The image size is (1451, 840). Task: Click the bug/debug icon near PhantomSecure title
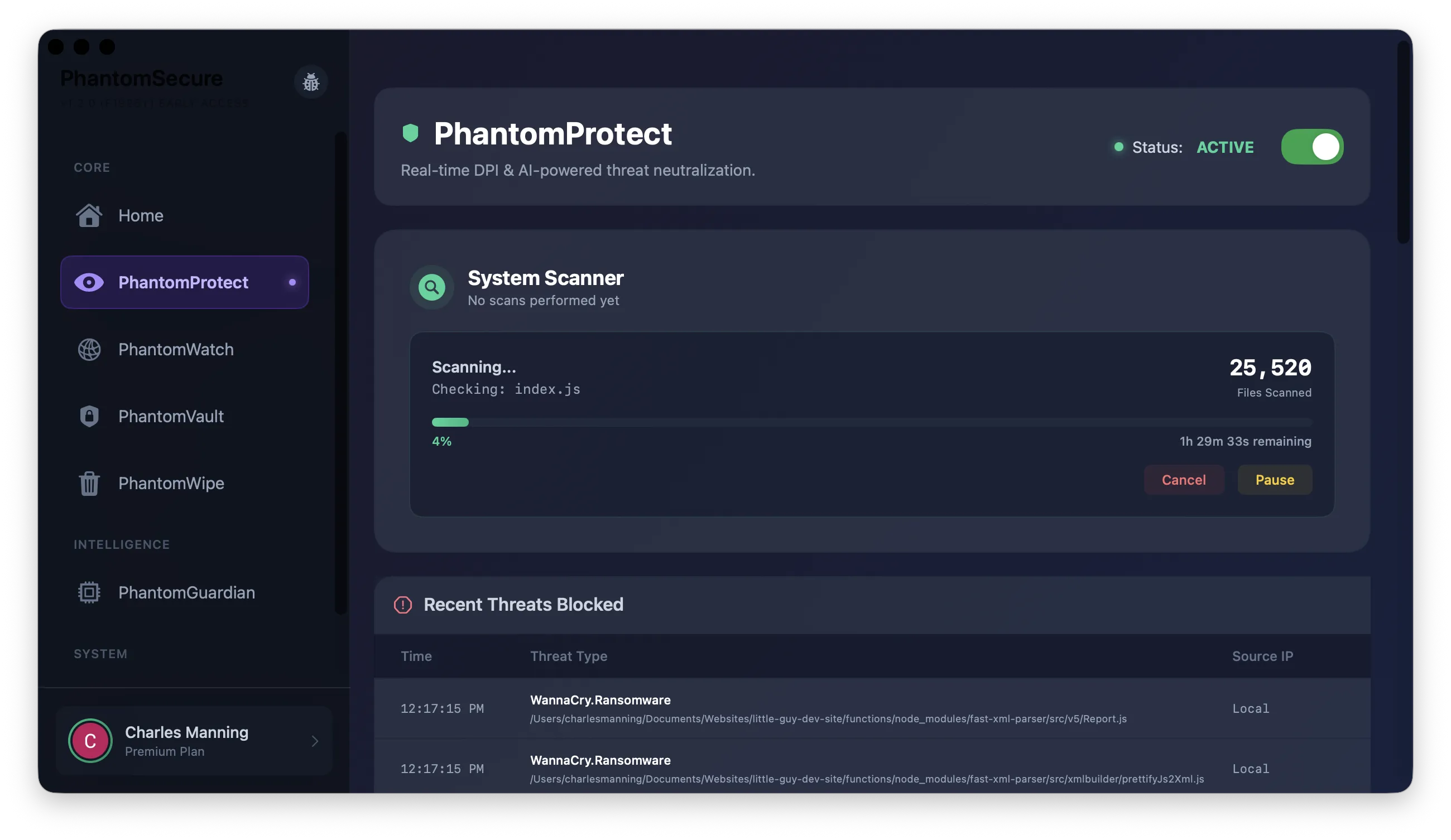point(311,83)
